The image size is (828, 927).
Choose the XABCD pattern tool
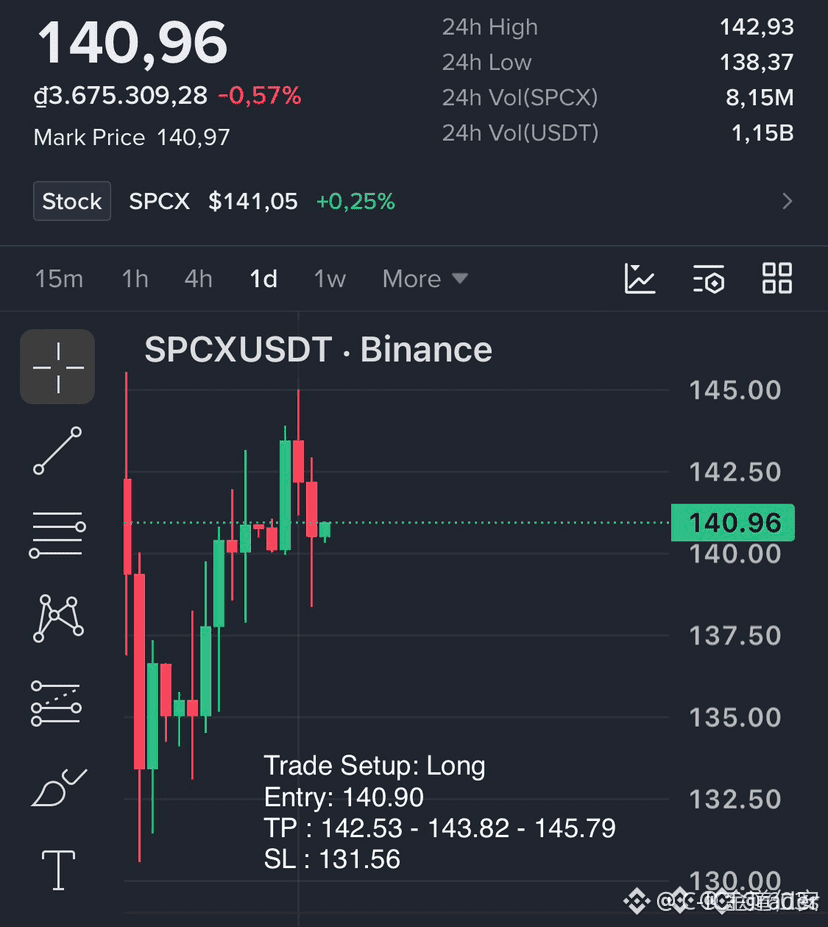(x=58, y=618)
